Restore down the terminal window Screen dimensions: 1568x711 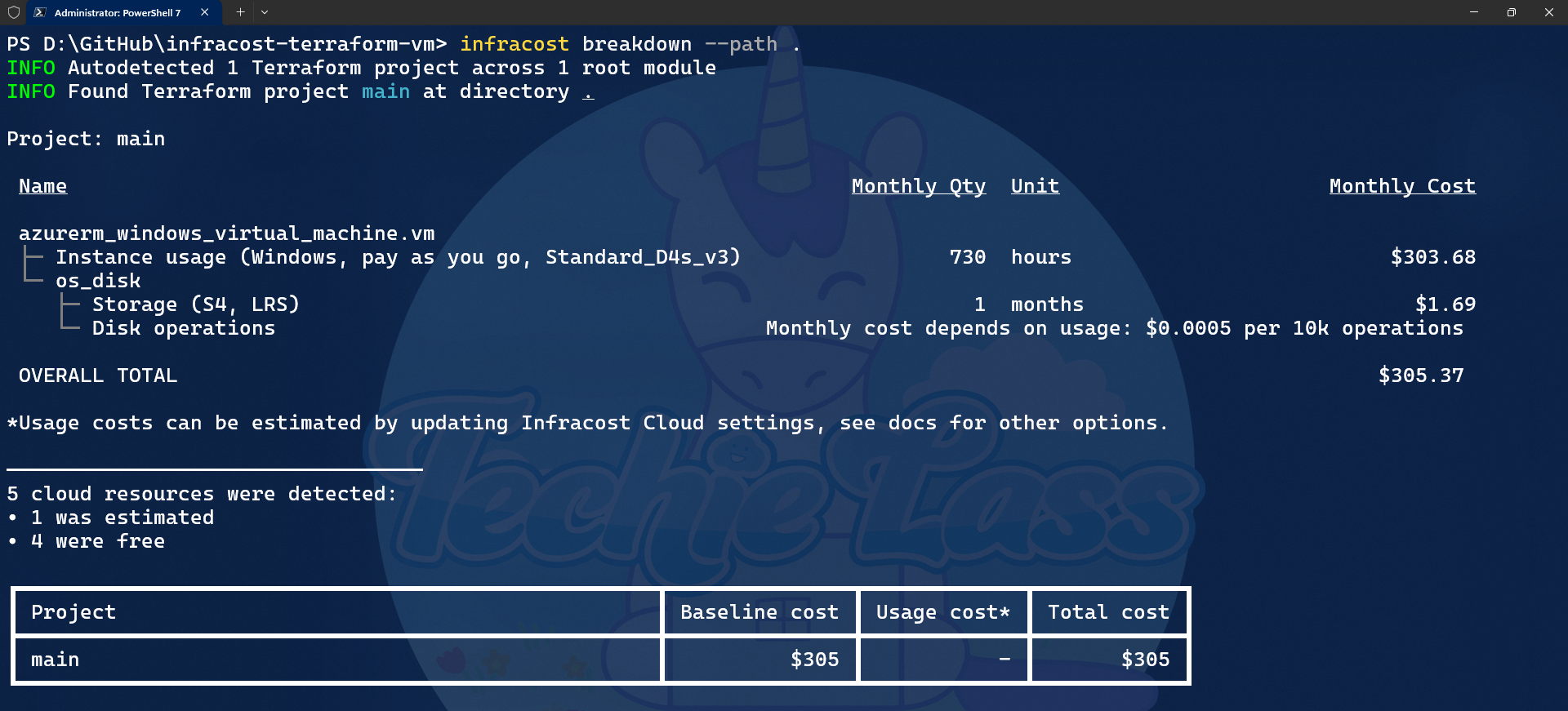(1512, 12)
